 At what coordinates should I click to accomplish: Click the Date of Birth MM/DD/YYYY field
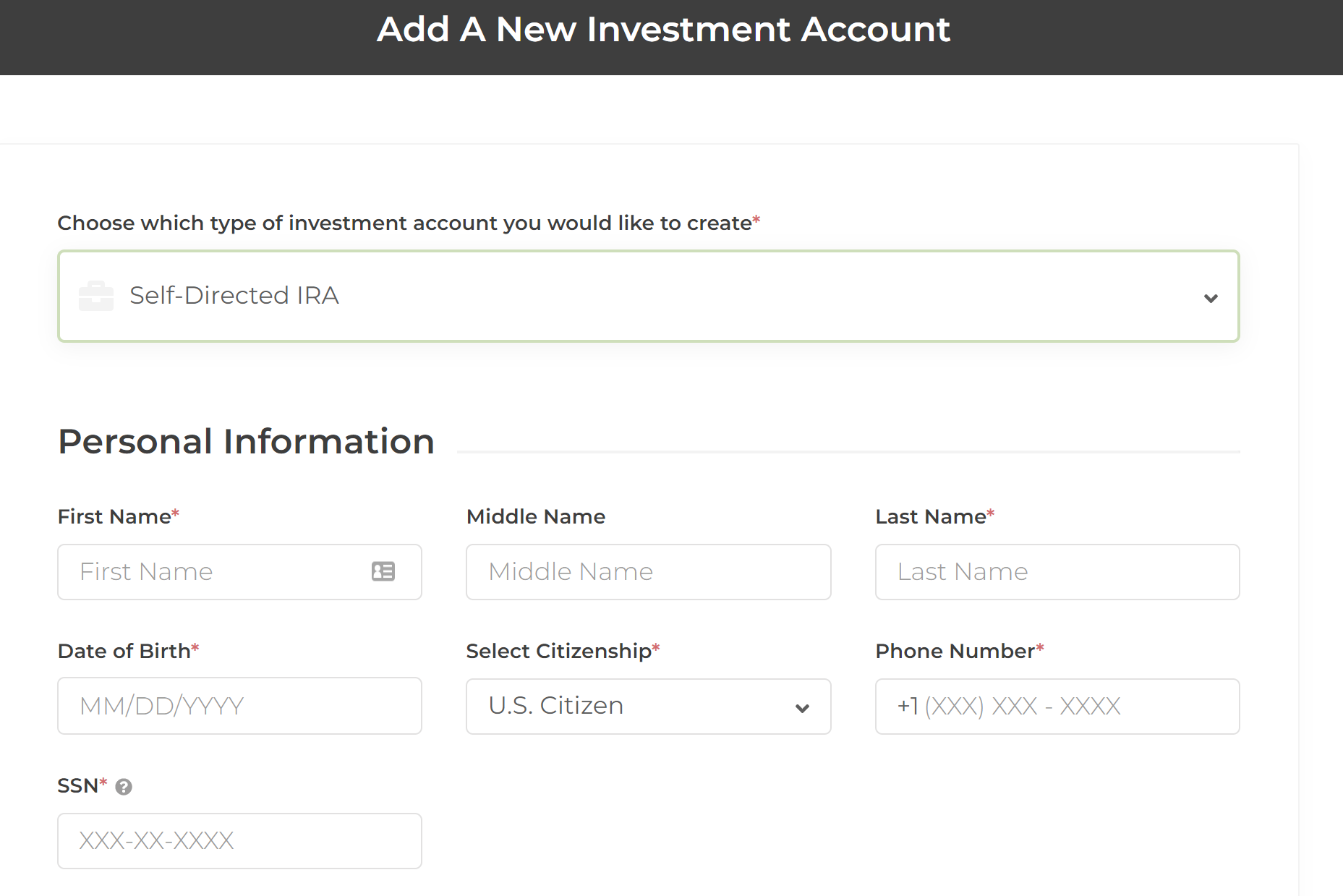click(239, 706)
